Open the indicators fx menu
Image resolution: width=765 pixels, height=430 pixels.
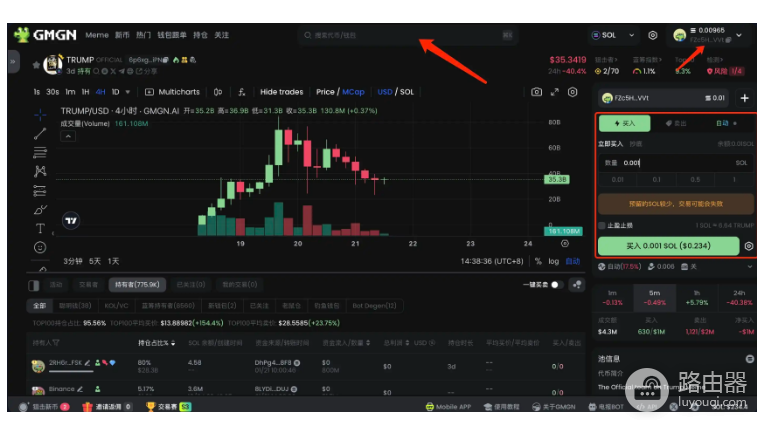coord(242,92)
